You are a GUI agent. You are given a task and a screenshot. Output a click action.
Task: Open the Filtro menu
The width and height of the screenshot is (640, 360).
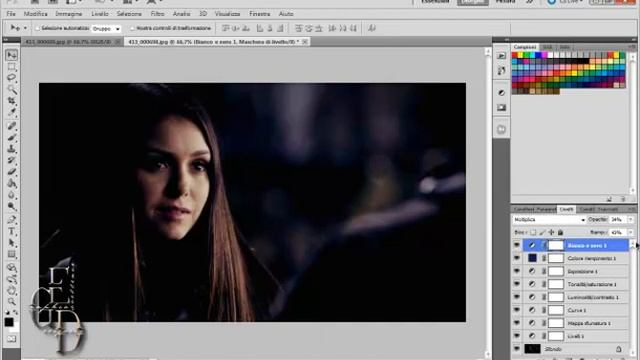tap(157, 14)
